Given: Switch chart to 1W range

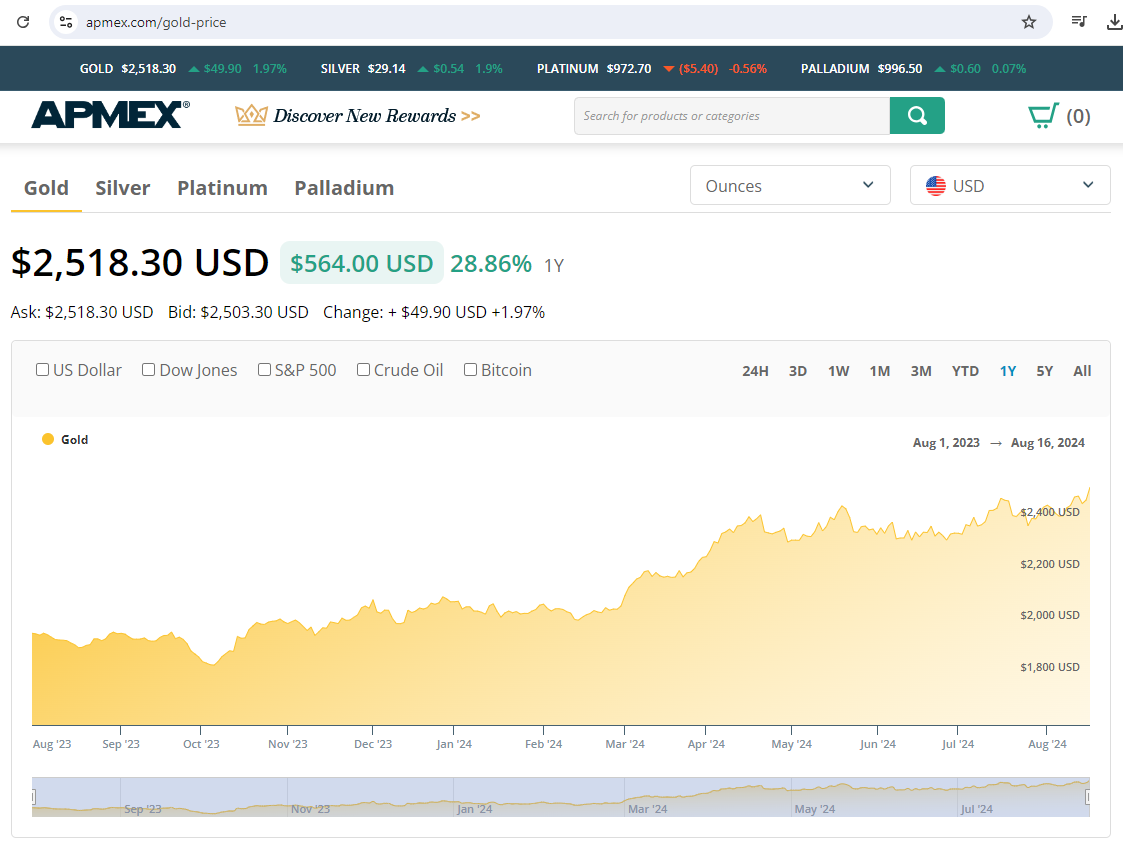Looking at the screenshot, I should pos(839,371).
